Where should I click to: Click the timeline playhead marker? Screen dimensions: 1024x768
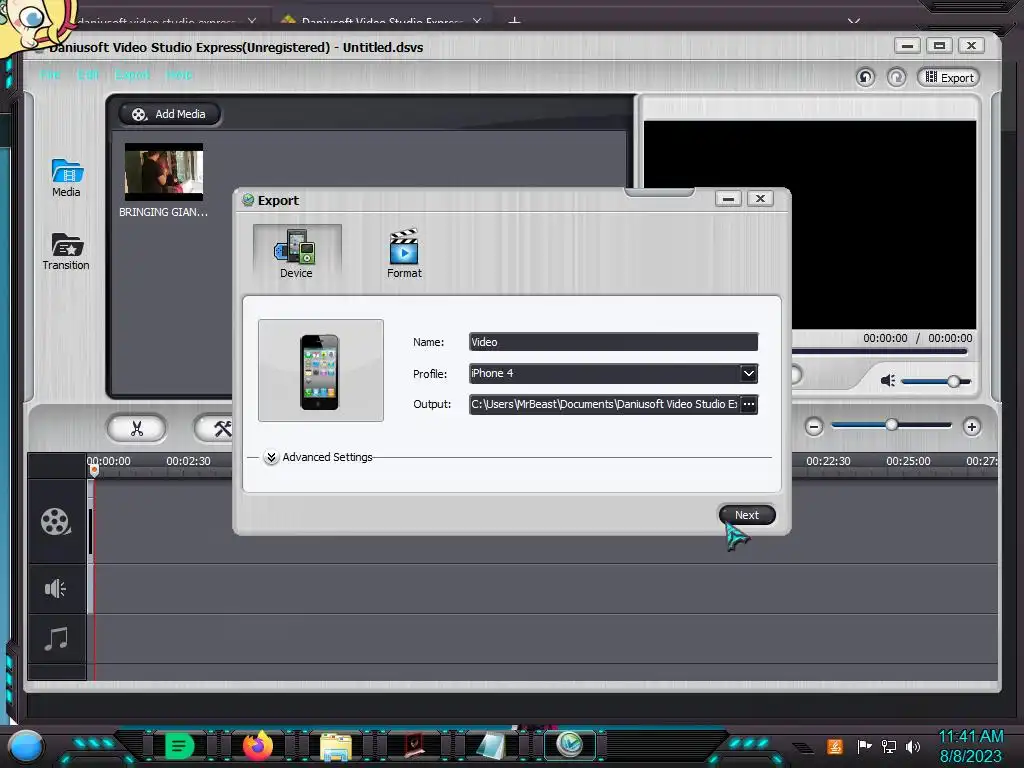(94, 470)
